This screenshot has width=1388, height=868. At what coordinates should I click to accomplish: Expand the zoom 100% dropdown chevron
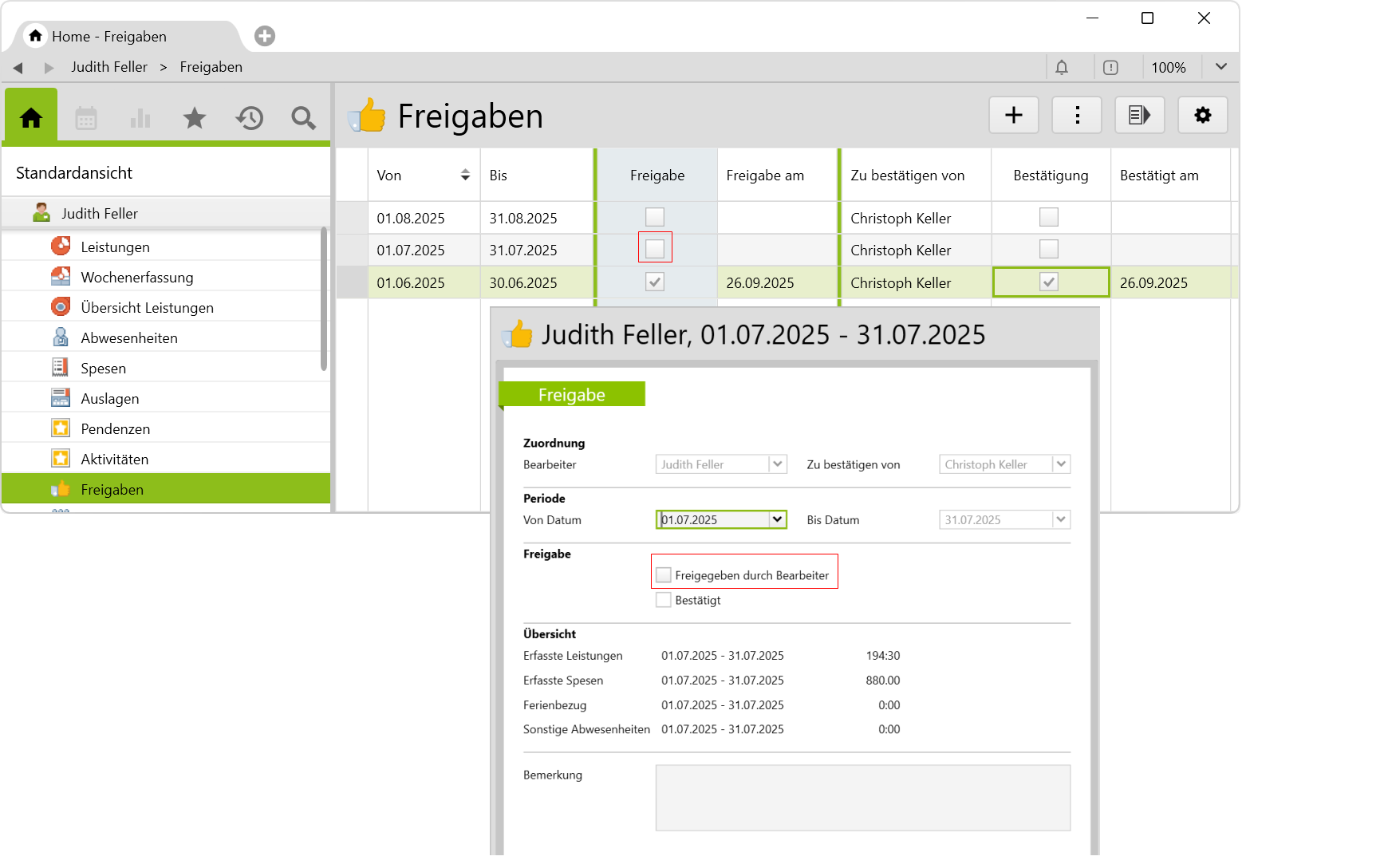click(1220, 67)
